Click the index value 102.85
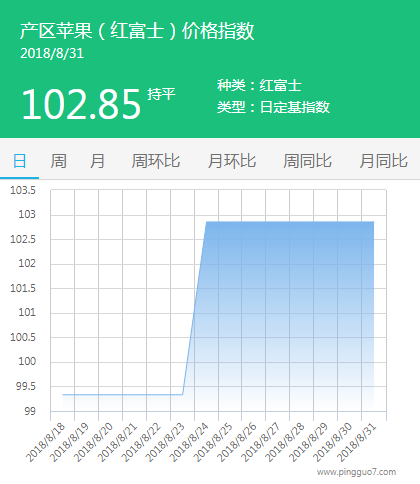Screen dimensions: 420x484 (82, 104)
